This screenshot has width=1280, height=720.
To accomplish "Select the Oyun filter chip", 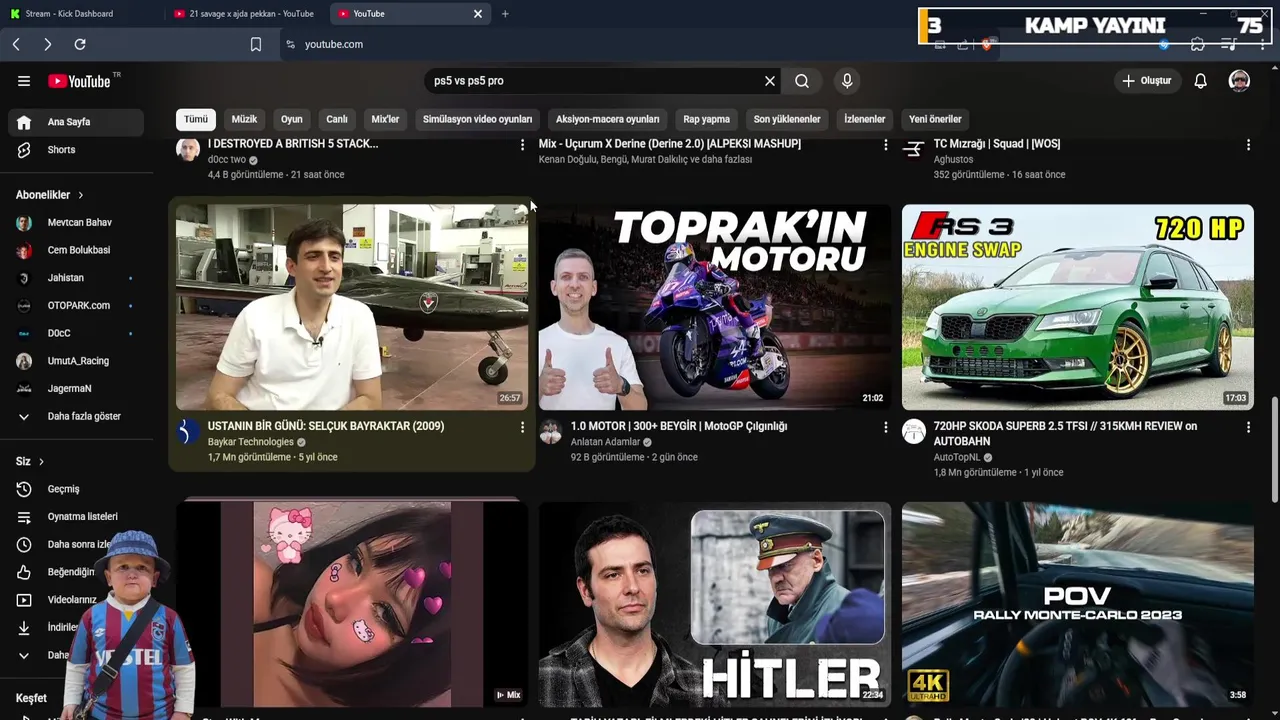I will click(292, 119).
